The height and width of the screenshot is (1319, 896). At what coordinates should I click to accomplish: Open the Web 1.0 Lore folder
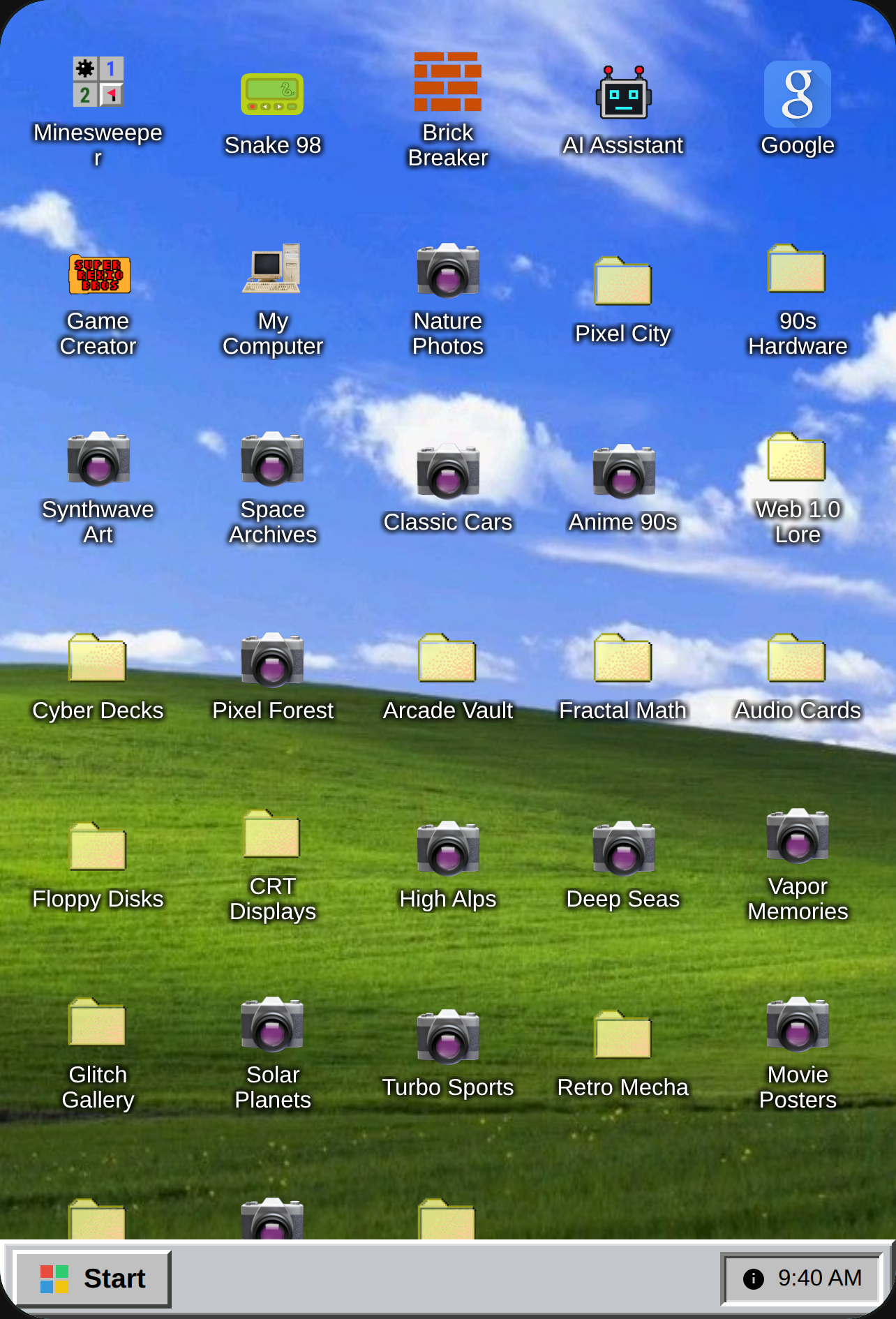[797, 457]
